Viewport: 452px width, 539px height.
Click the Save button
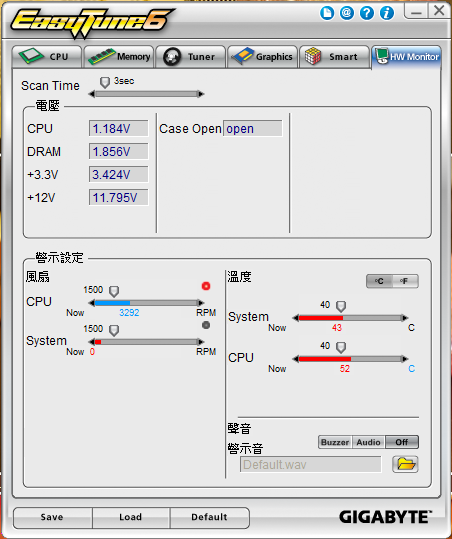(x=52, y=517)
